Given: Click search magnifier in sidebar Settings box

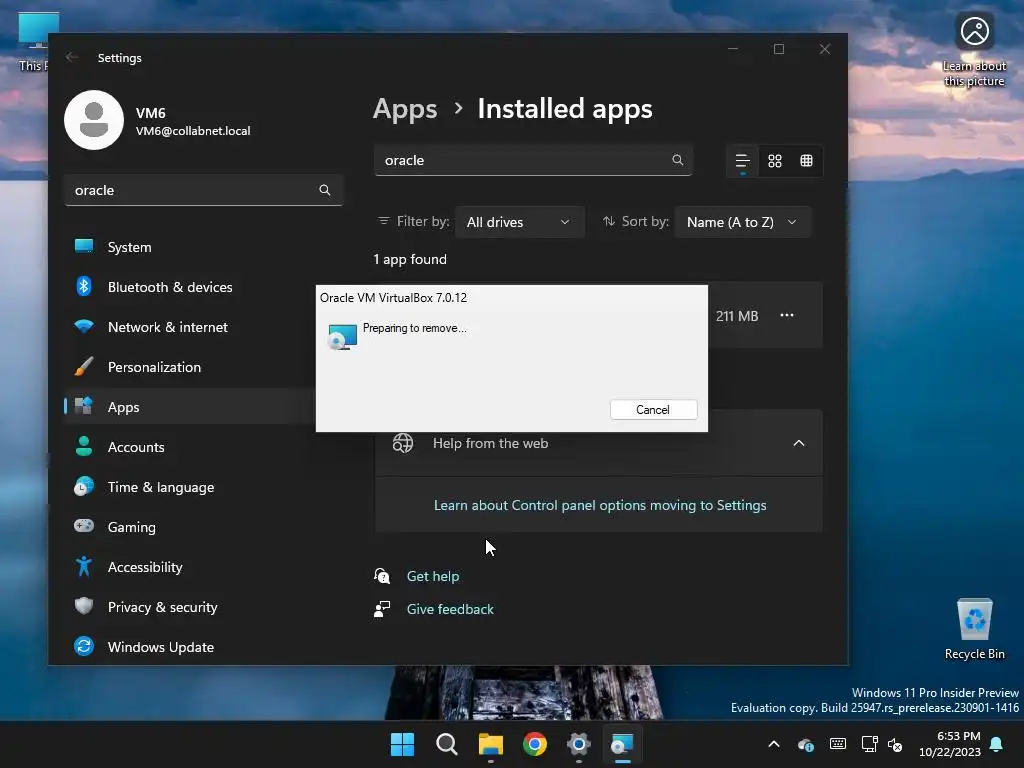Looking at the screenshot, I should 325,190.
